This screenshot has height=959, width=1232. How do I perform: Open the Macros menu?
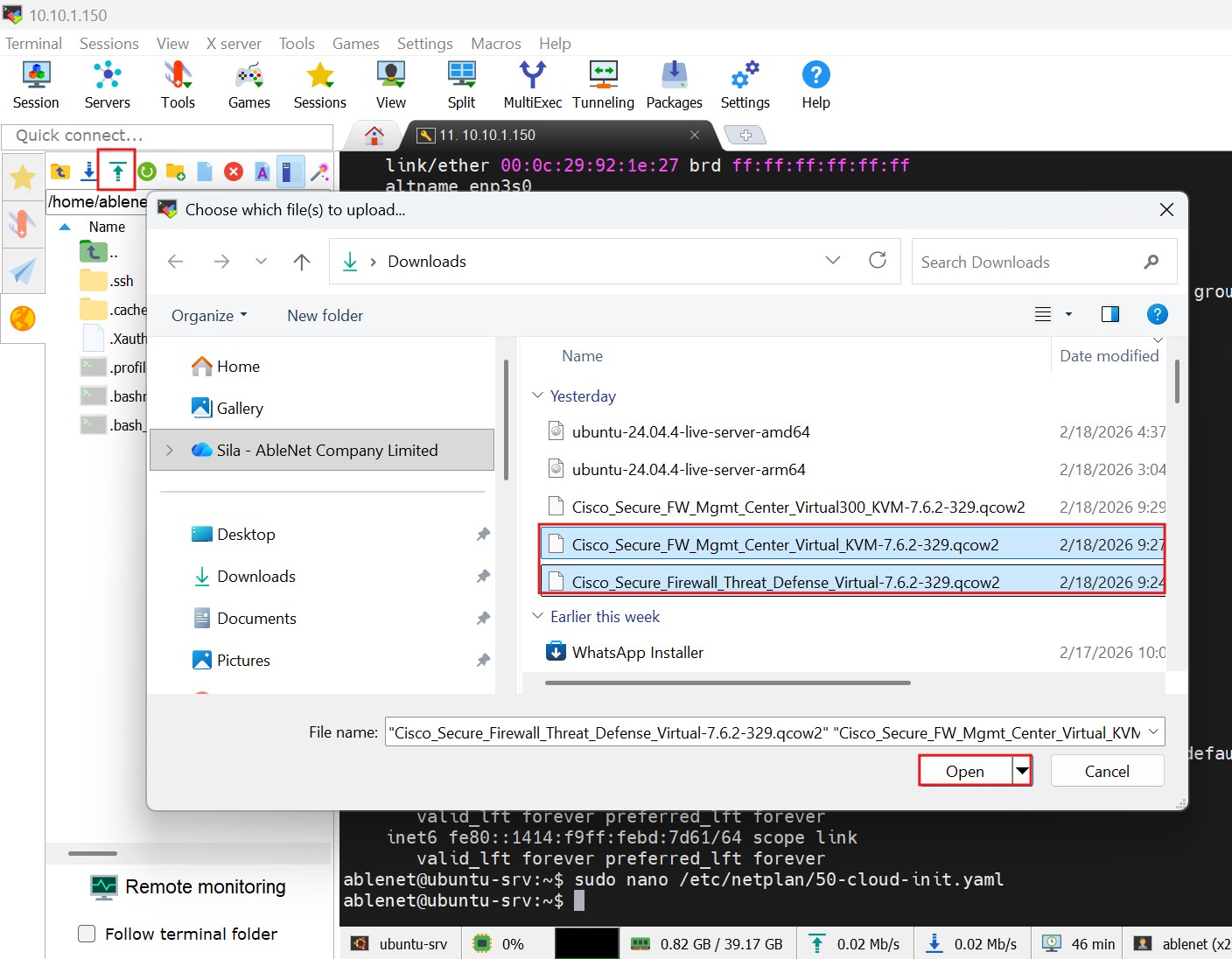click(495, 44)
